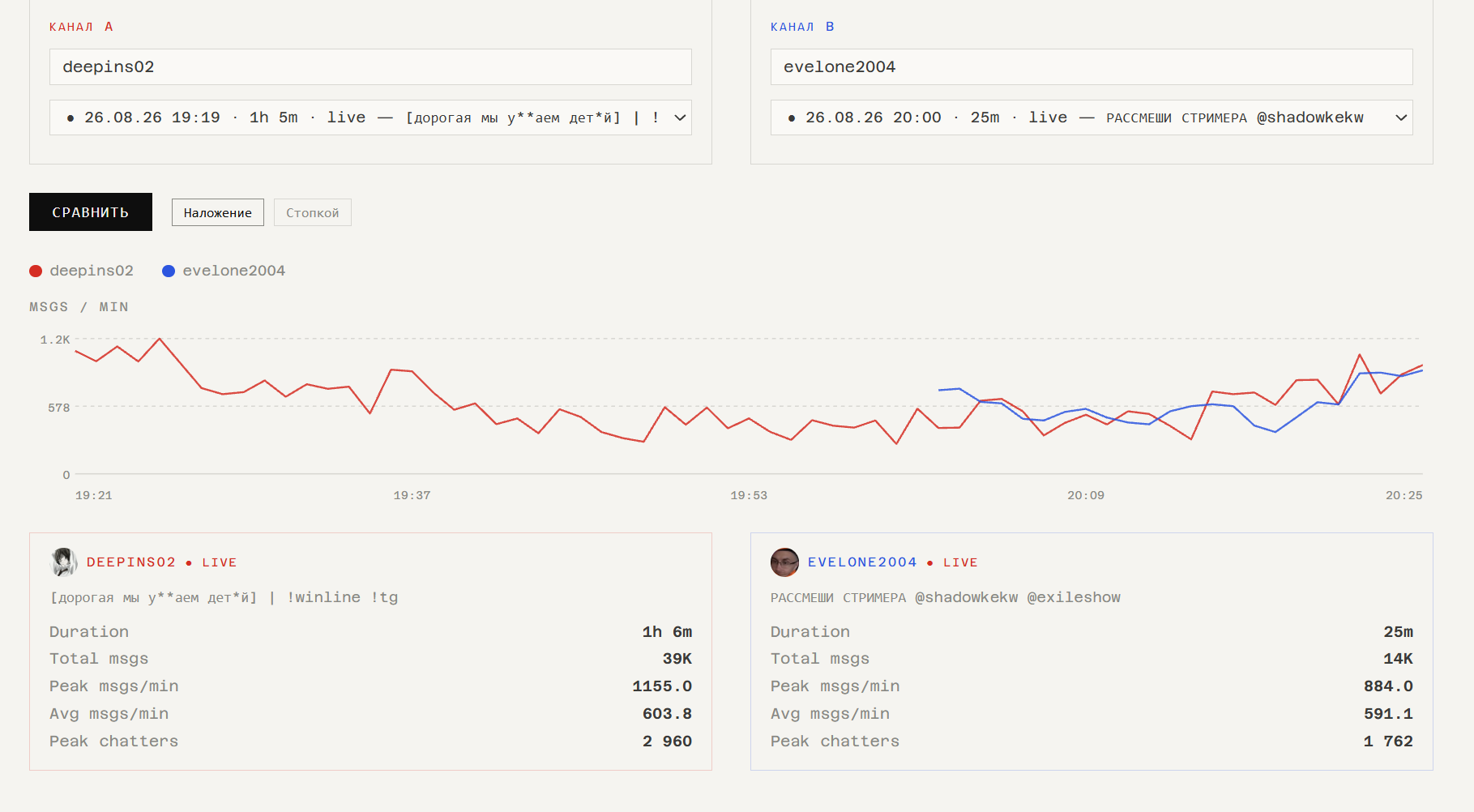The width and height of the screenshot is (1474, 812).
Task: Expand the 26.08.26 19:19 stream dropdown
Action: pyautogui.click(x=370, y=118)
